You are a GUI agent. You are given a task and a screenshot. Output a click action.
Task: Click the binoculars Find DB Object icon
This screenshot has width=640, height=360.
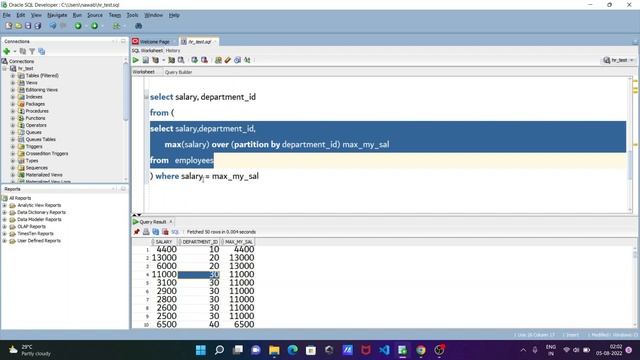coord(138,26)
